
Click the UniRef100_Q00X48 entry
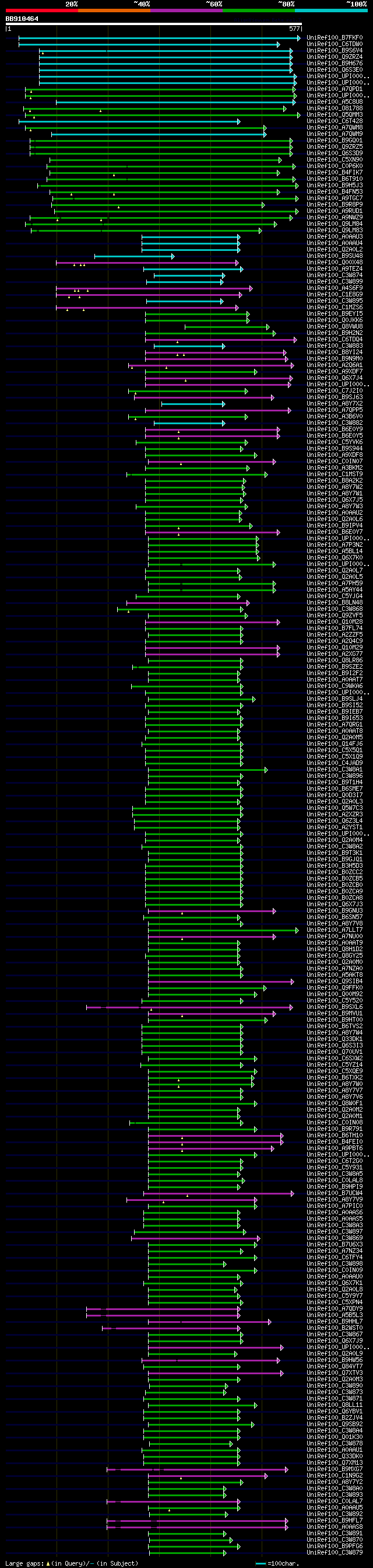click(335, 263)
